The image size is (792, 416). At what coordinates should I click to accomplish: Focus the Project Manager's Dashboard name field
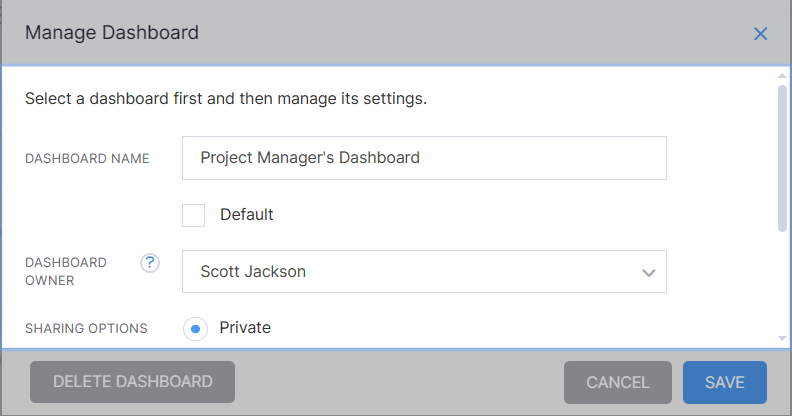[424, 158]
